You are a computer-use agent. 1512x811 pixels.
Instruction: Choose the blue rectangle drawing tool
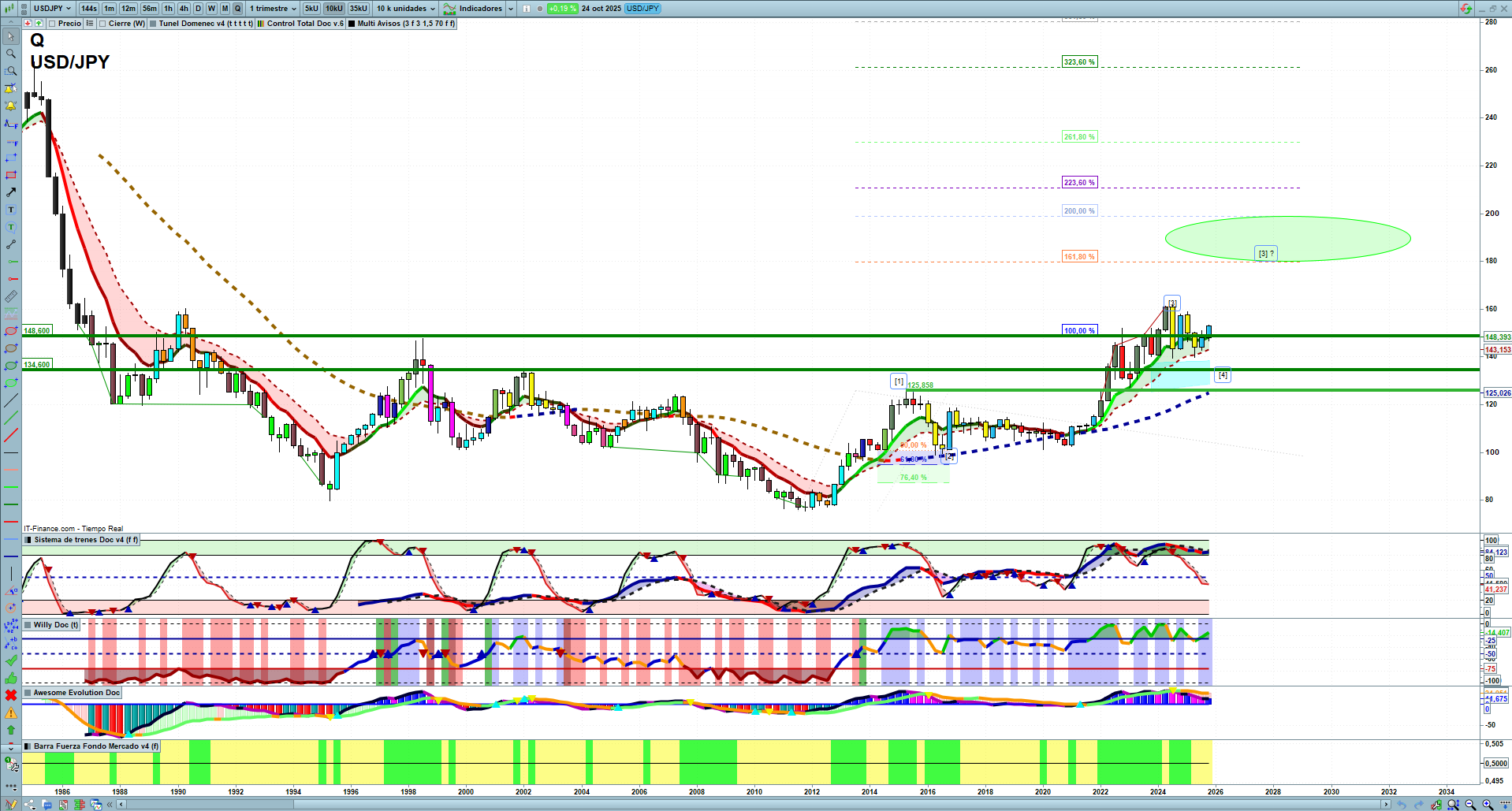[11, 158]
